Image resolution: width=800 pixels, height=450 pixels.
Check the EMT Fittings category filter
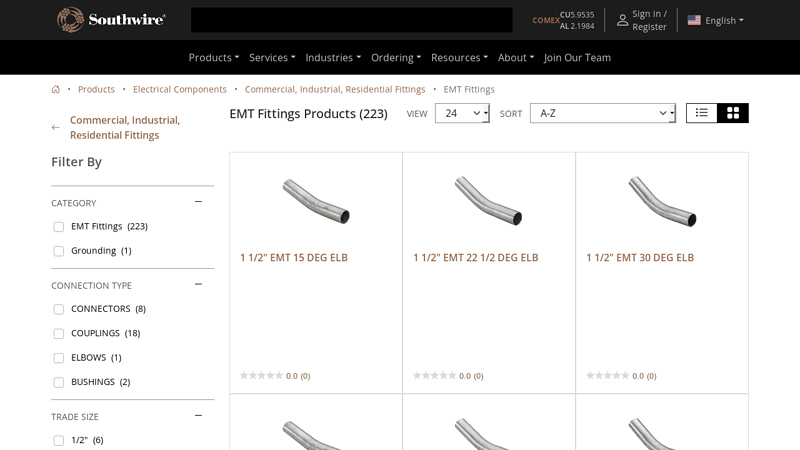(x=59, y=227)
